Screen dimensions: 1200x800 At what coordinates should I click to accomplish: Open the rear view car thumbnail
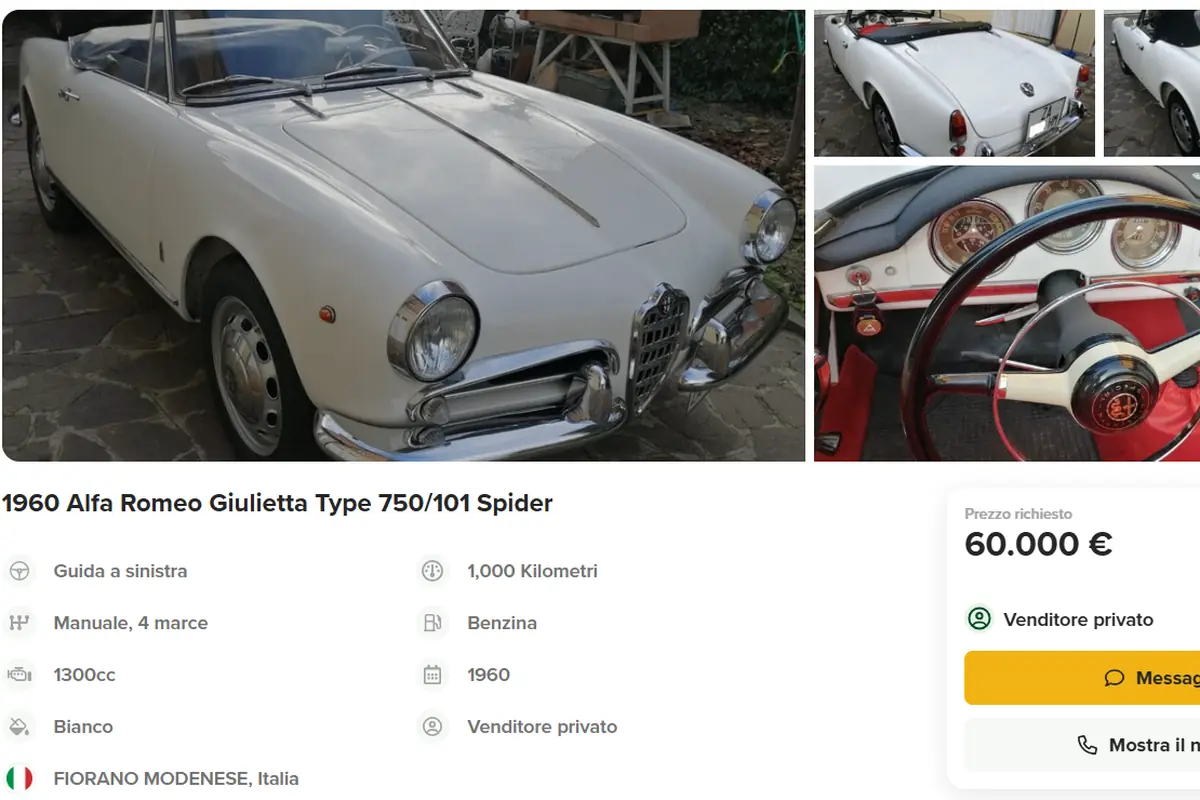click(954, 83)
